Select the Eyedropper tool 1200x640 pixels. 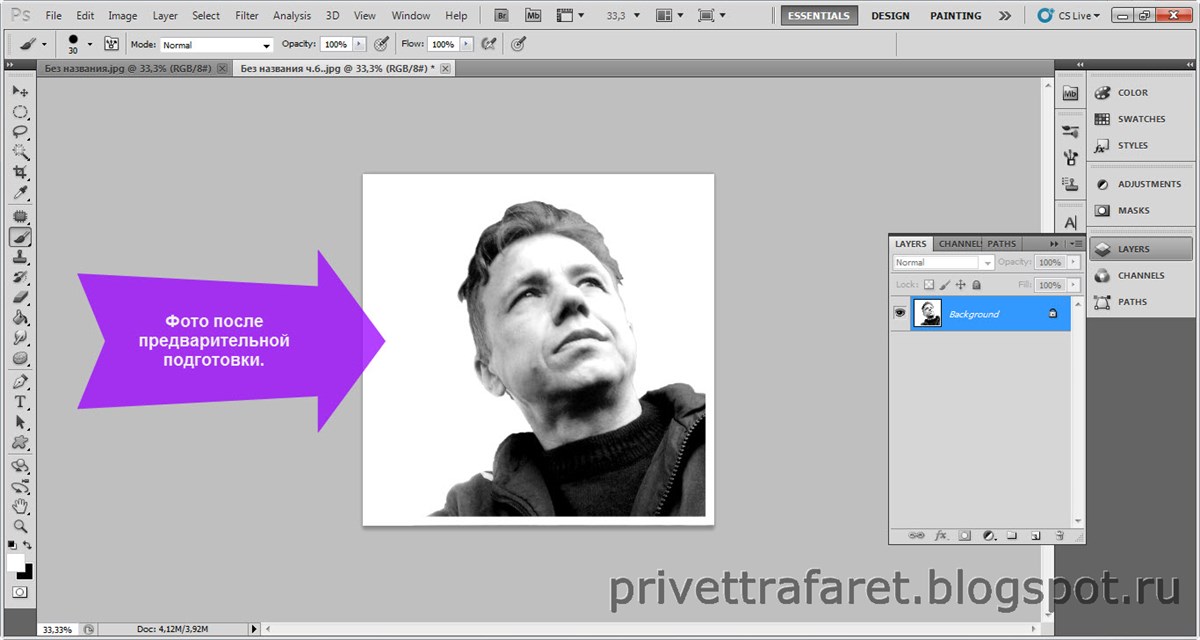(20, 193)
